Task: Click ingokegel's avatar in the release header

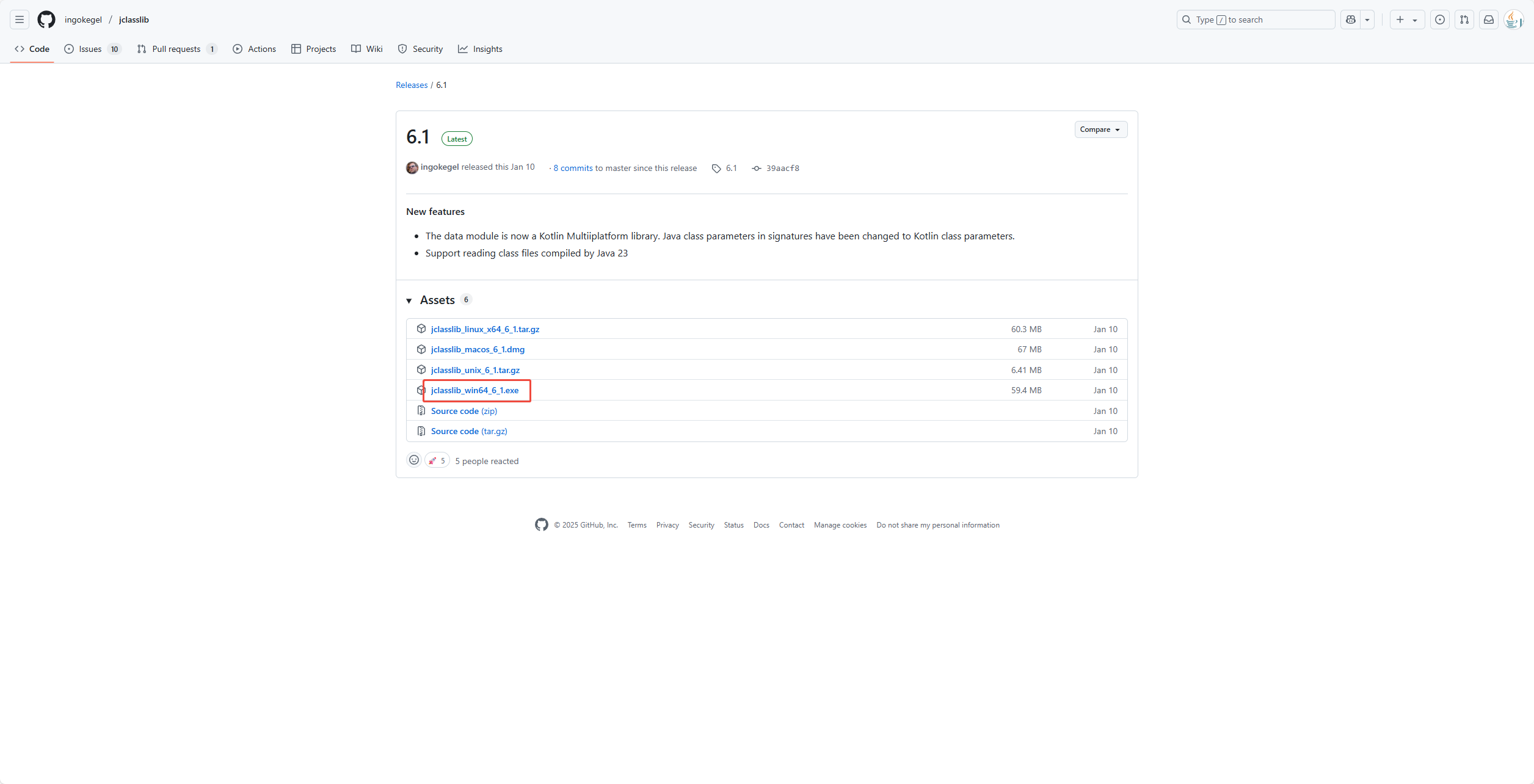Action: 412,168
